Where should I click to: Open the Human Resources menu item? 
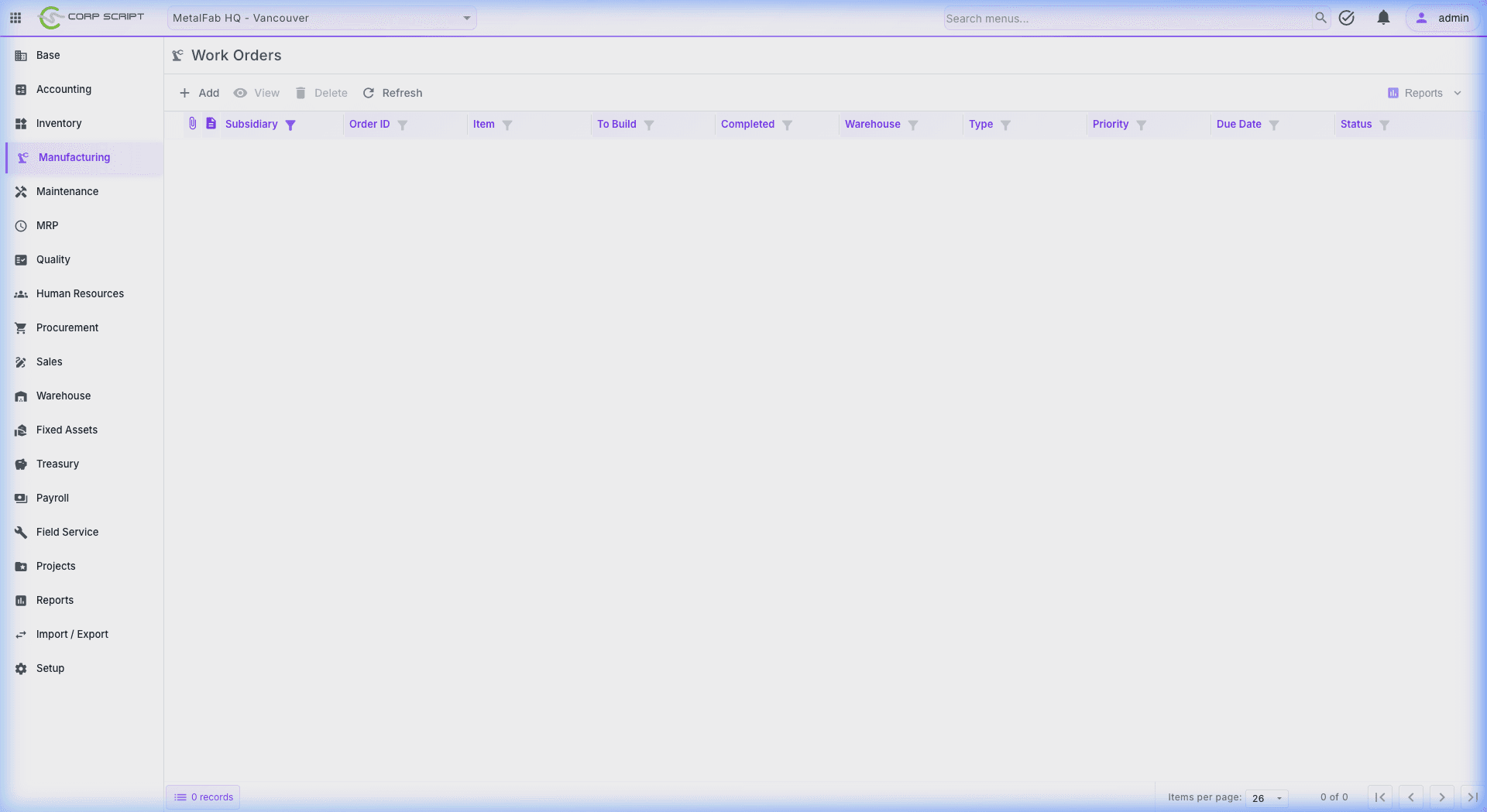tap(80, 293)
